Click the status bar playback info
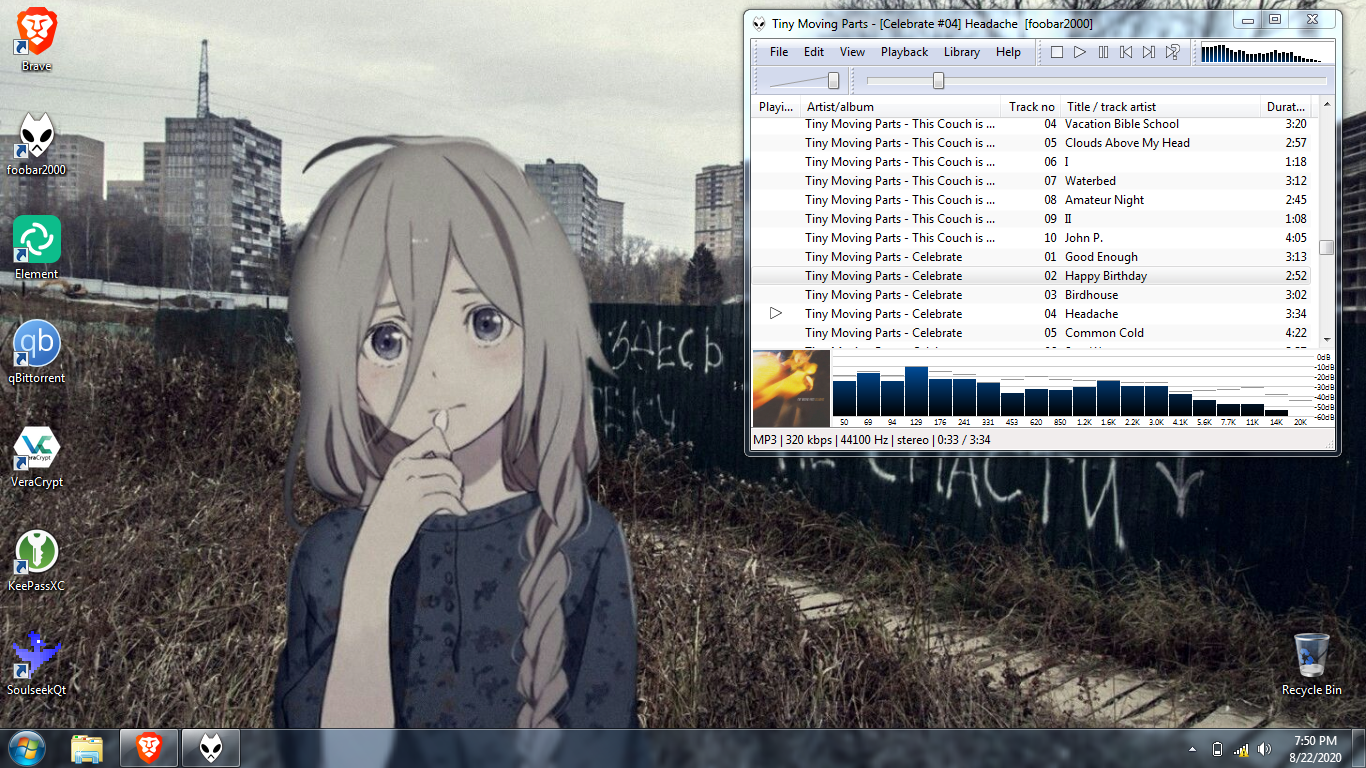Image resolution: width=1366 pixels, height=768 pixels. [x=871, y=440]
